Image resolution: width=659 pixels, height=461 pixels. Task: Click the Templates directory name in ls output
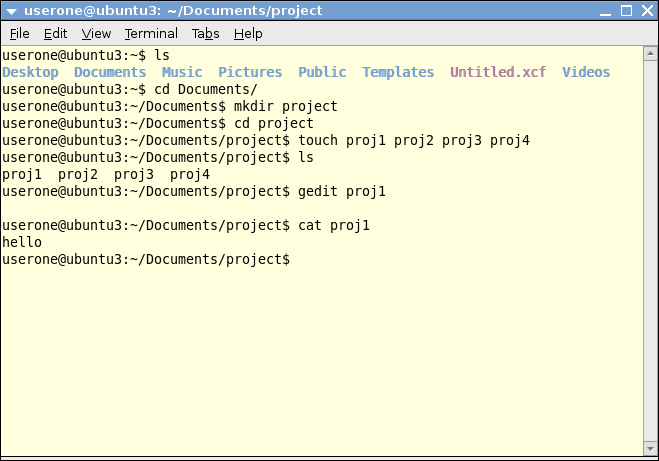[398, 72]
